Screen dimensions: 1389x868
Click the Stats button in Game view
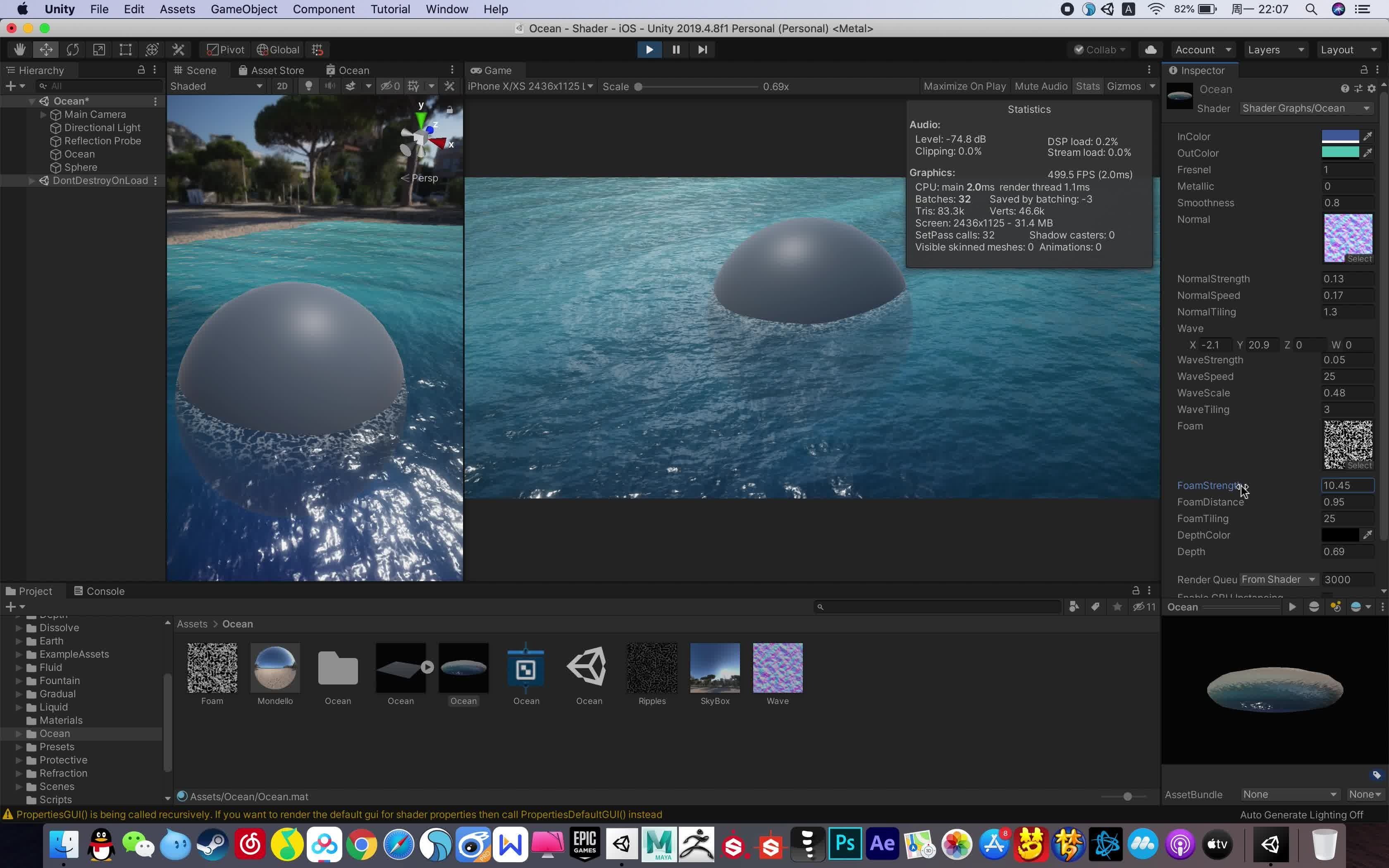coord(1087,86)
